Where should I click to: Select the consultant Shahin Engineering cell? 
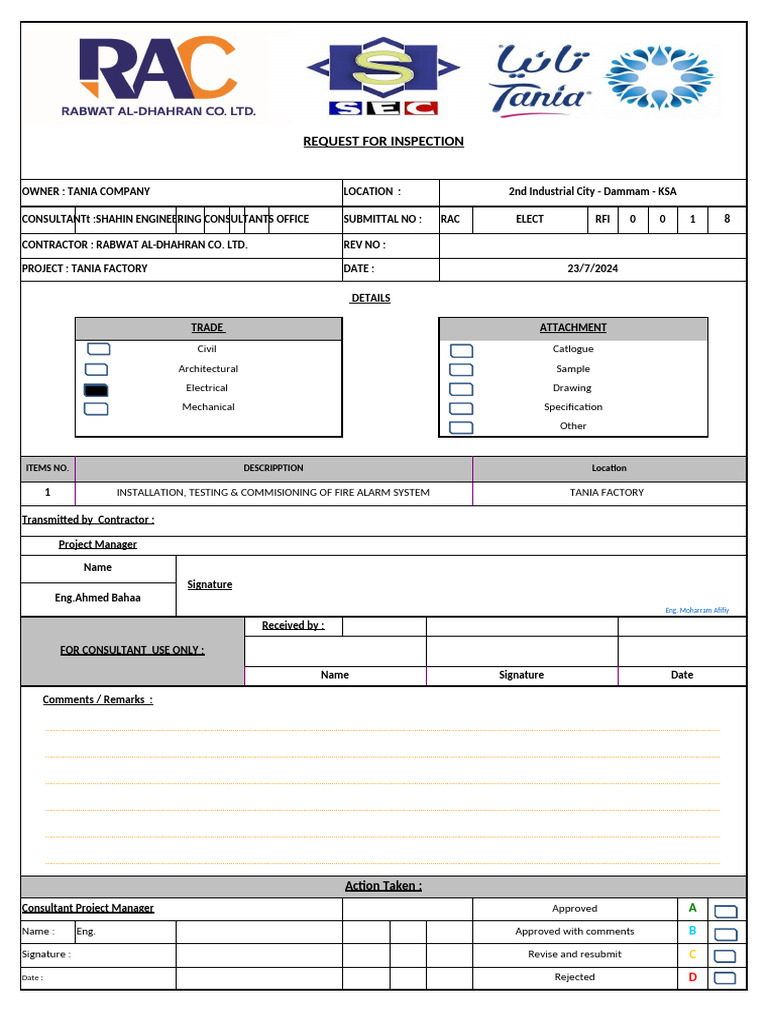point(182,219)
